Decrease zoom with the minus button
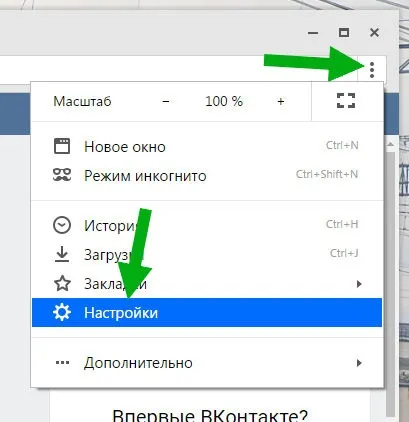 pyautogui.click(x=166, y=101)
